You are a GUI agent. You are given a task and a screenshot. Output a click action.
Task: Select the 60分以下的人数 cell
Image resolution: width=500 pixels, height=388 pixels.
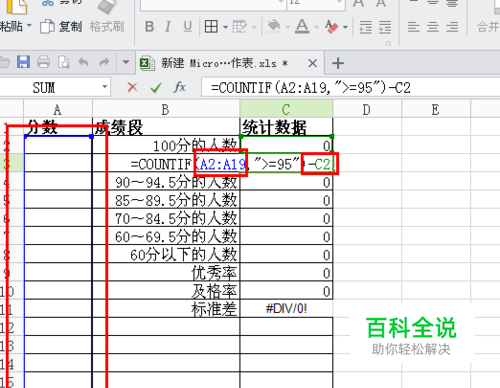pos(166,255)
